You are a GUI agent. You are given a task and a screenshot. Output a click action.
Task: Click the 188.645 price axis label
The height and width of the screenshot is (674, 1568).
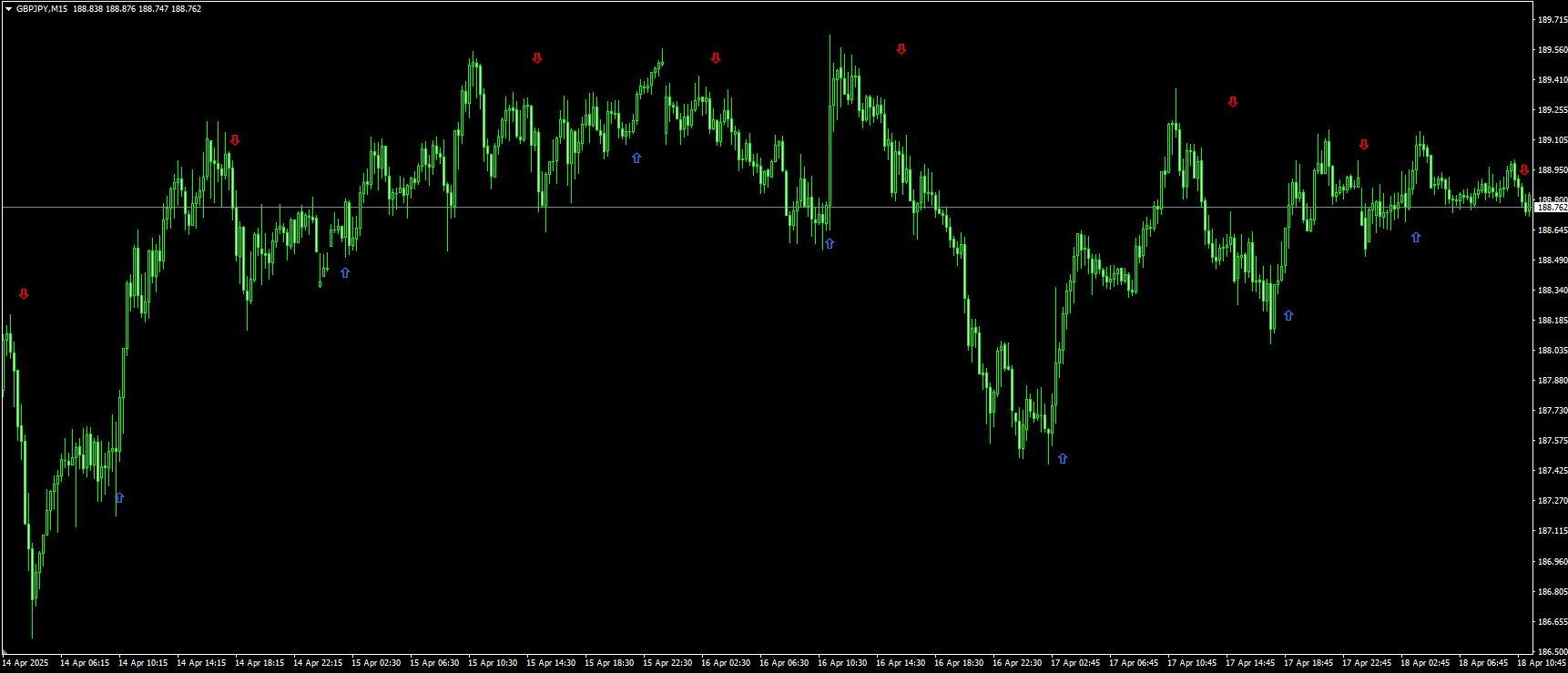coord(1553,230)
